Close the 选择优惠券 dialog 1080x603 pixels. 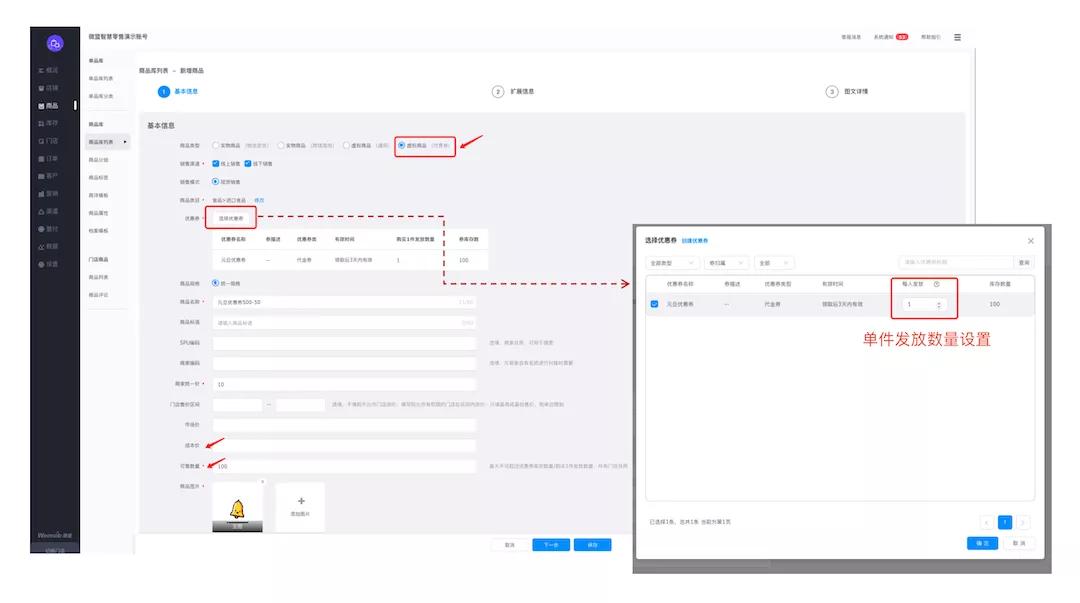(x=1030, y=241)
